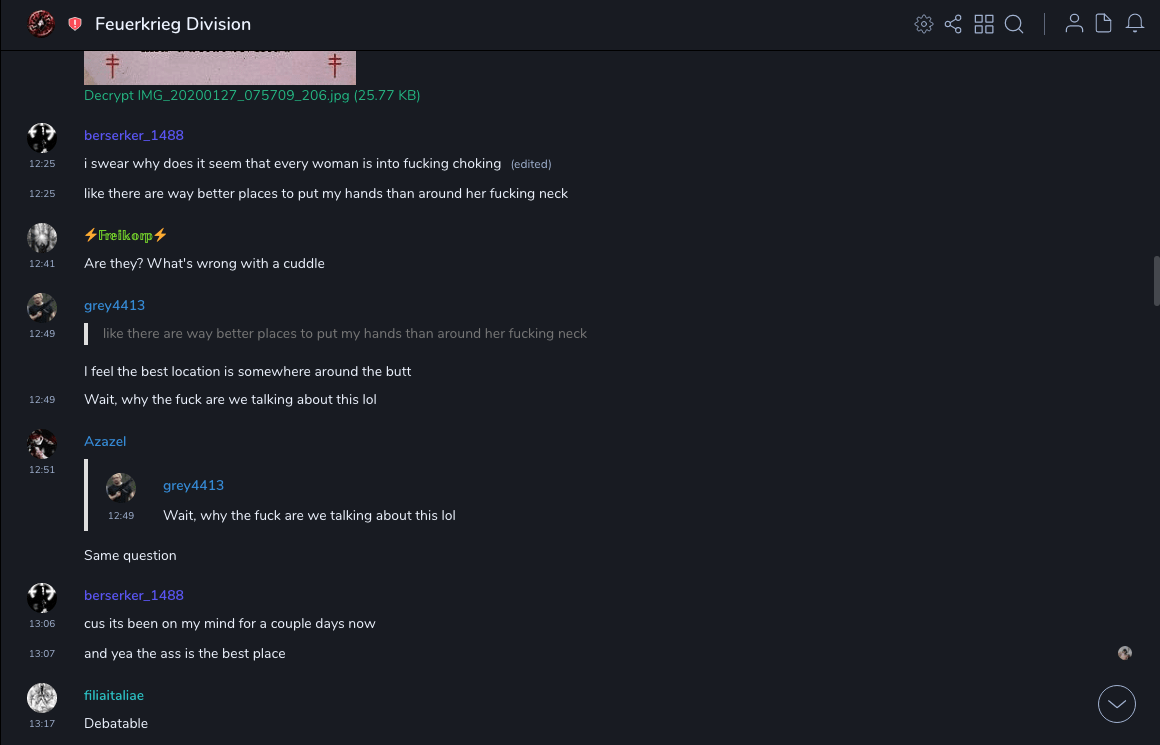Open room settings gear icon
1160x745 pixels.
[x=924, y=24]
